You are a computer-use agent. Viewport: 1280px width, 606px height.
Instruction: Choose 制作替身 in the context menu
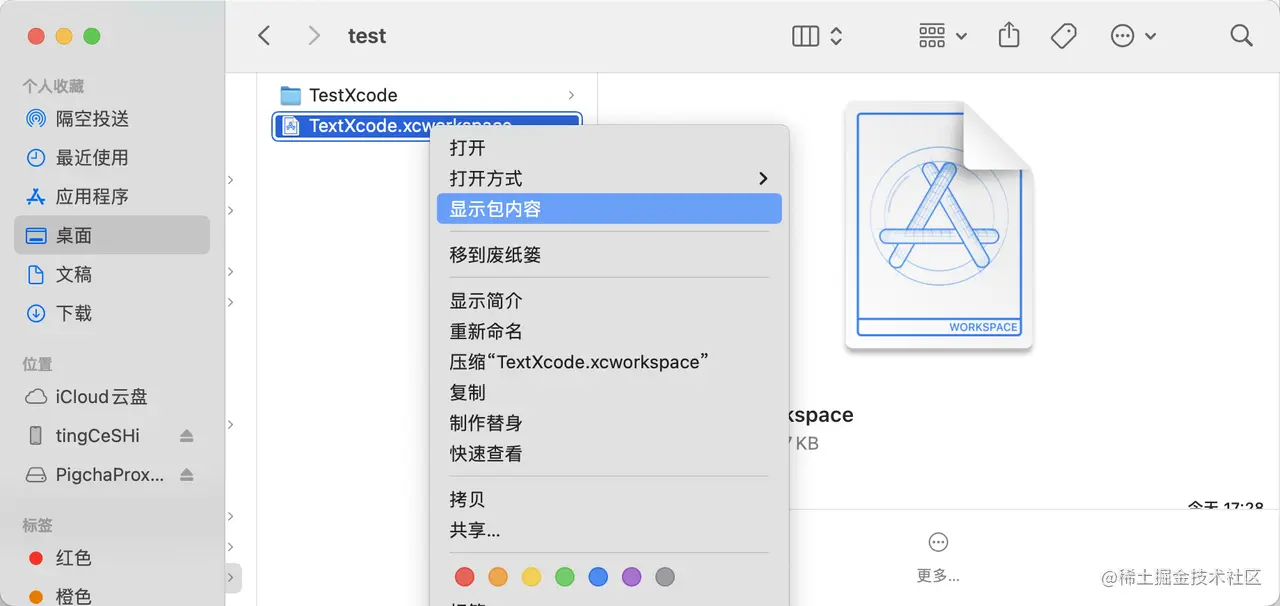pos(609,423)
